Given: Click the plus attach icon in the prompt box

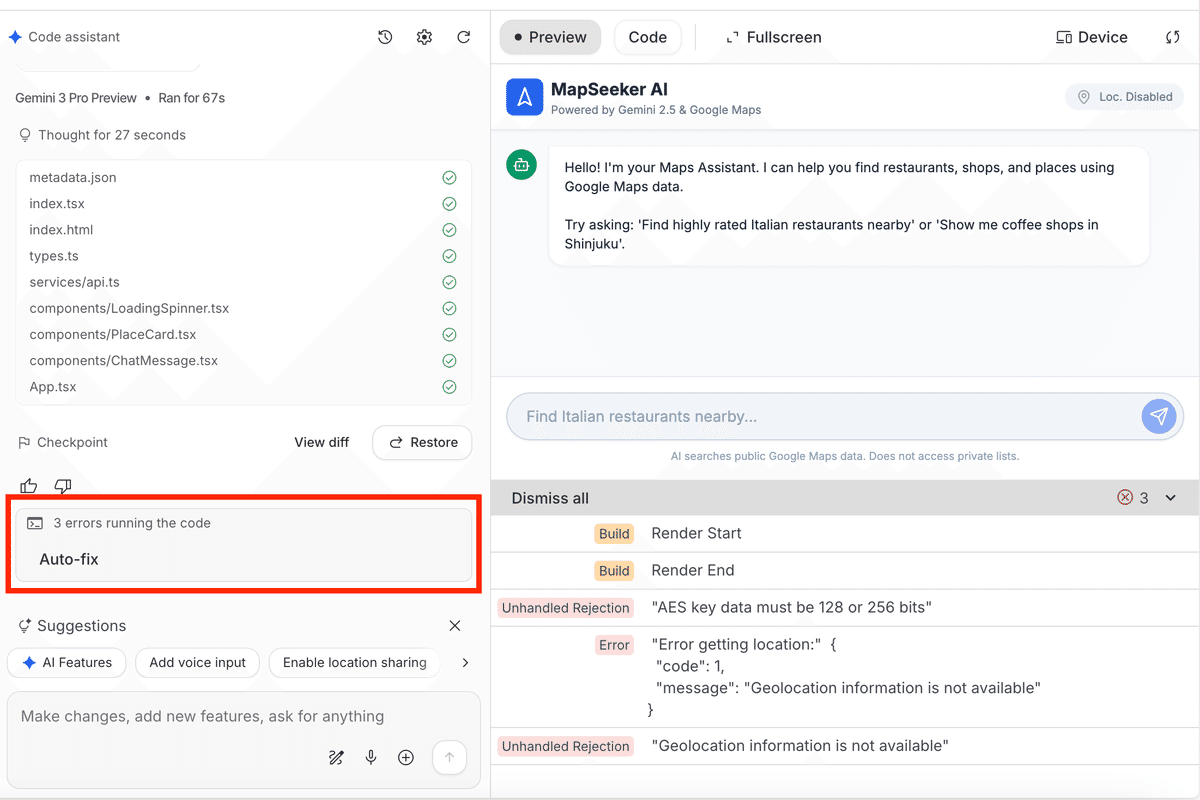Looking at the screenshot, I should pos(406,758).
